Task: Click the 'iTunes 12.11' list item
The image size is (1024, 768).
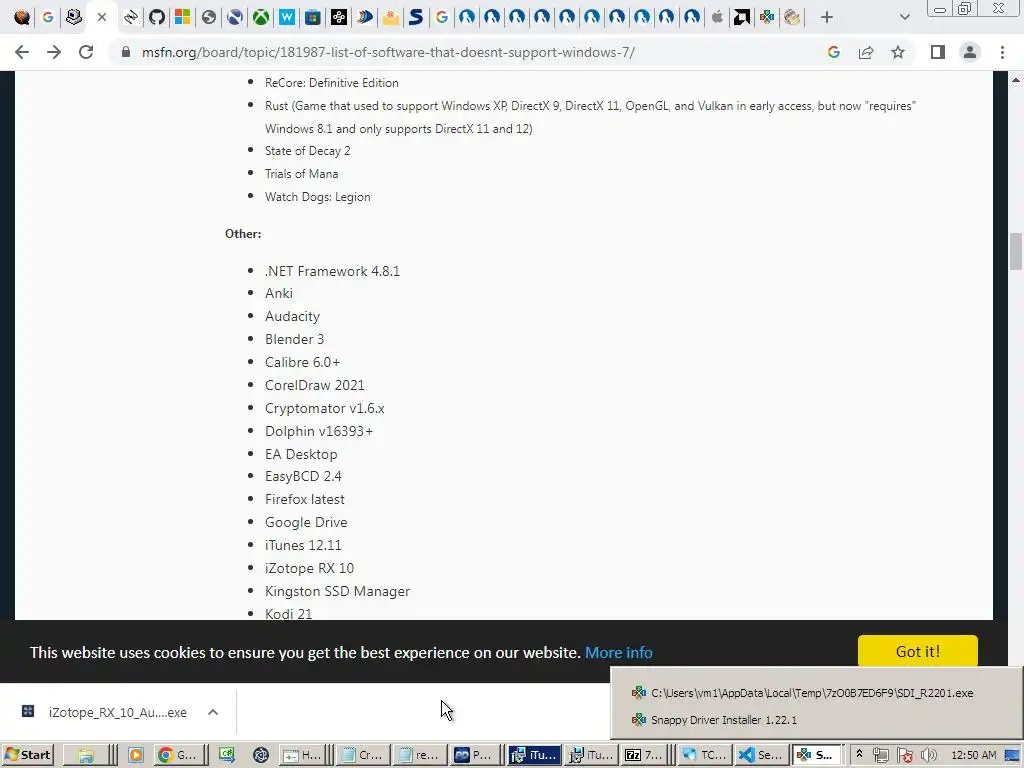Action: click(x=303, y=545)
